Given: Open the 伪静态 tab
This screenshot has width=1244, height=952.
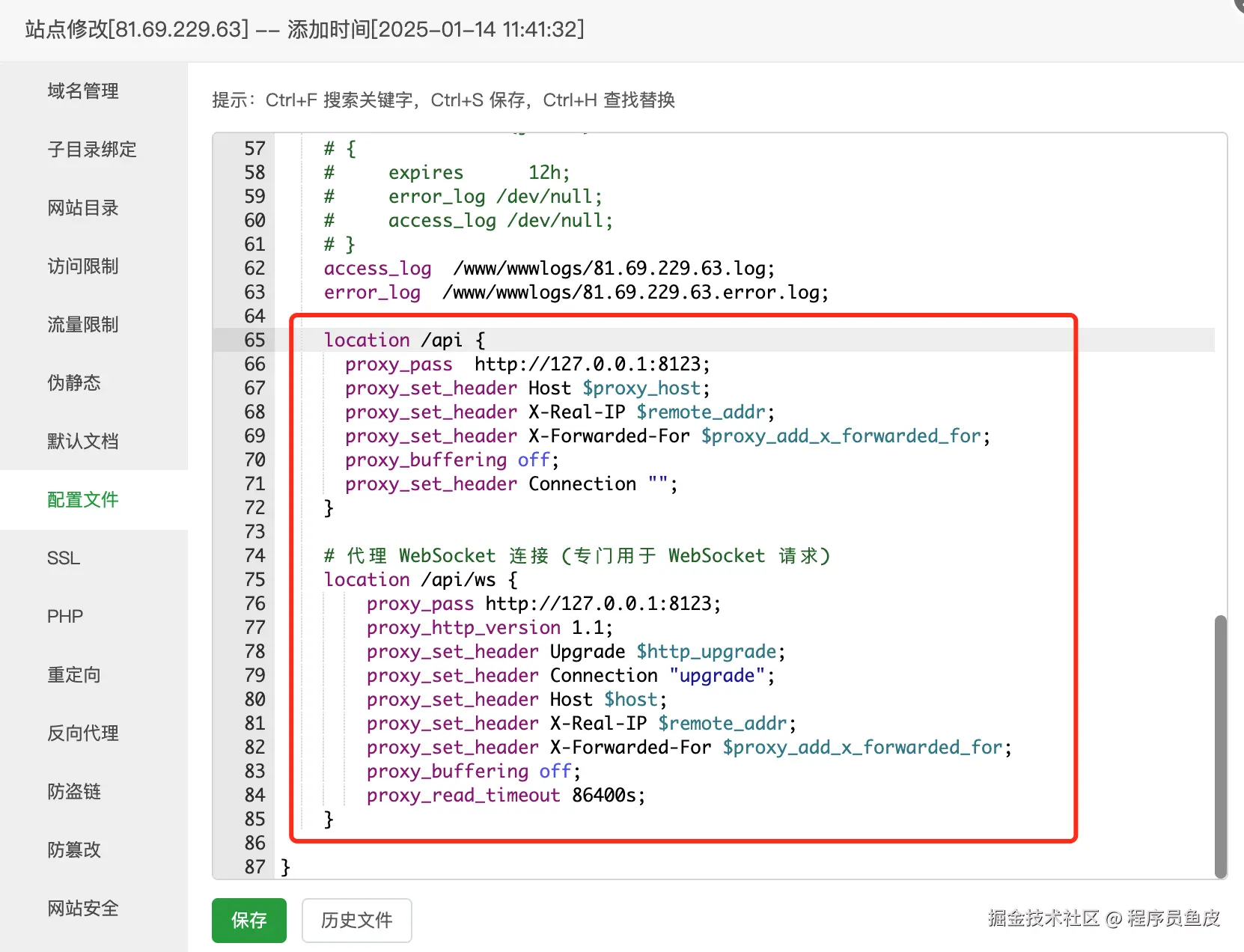Looking at the screenshot, I should pyautogui.click(x=74, y=383).
